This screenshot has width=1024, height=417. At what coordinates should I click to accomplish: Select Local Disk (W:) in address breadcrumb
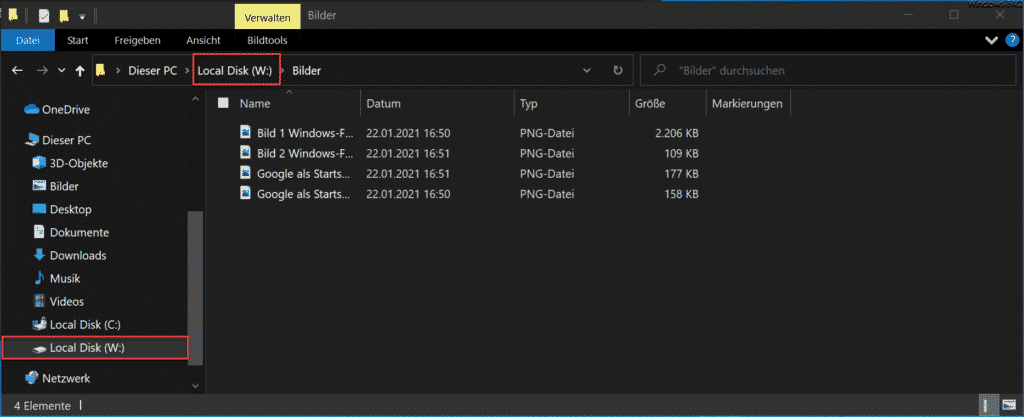(236, 70)
